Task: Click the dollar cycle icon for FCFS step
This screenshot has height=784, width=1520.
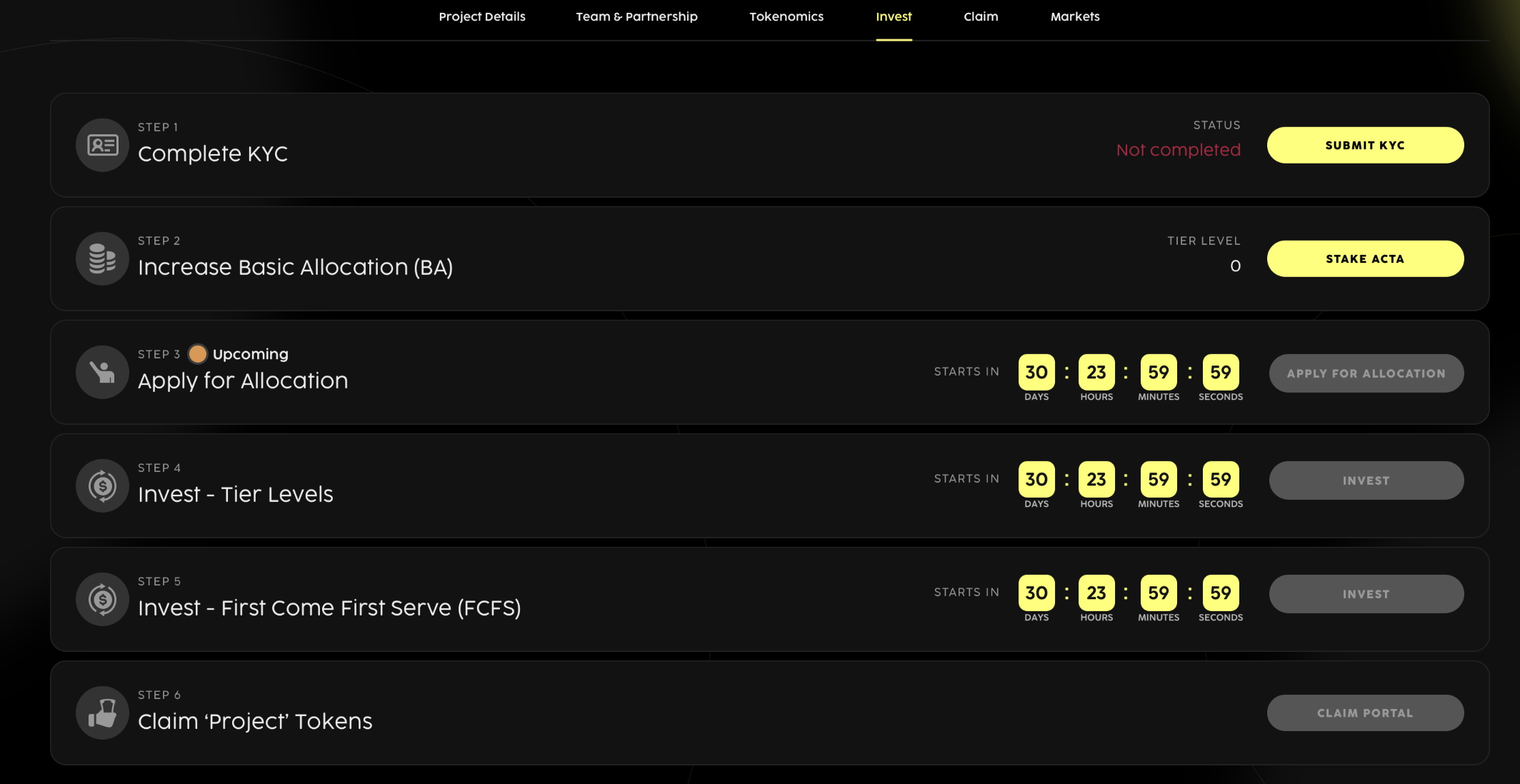Action: [102, 599]
